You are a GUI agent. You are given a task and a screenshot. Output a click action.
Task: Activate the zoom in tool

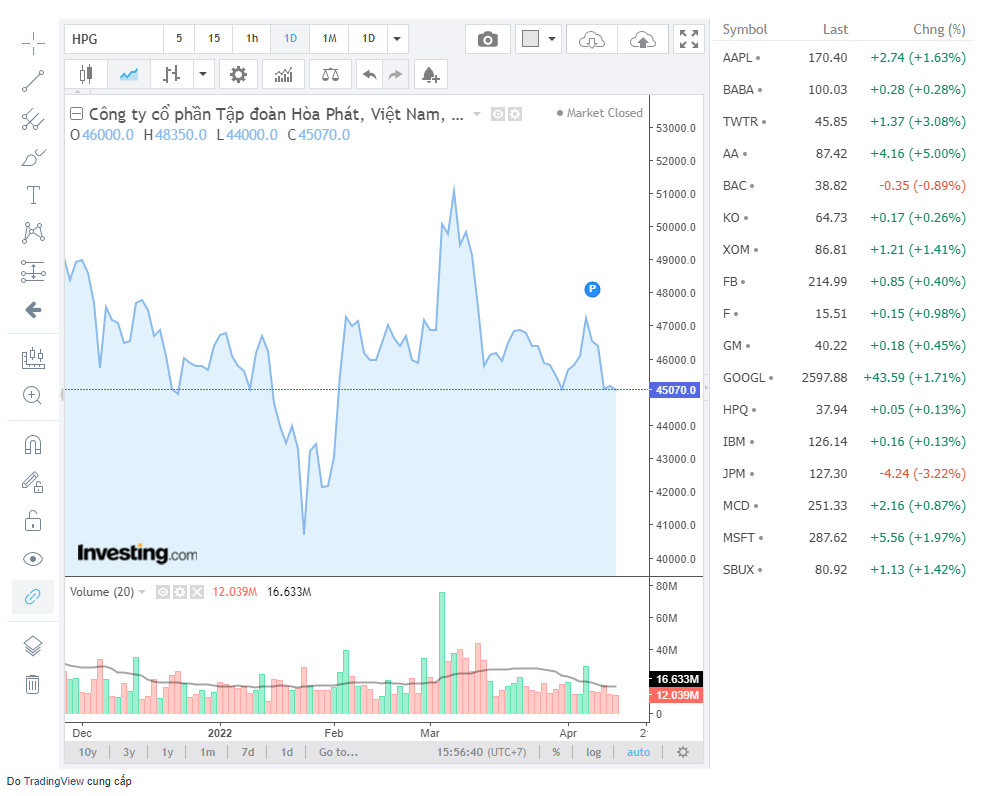[x=33, y=395]
